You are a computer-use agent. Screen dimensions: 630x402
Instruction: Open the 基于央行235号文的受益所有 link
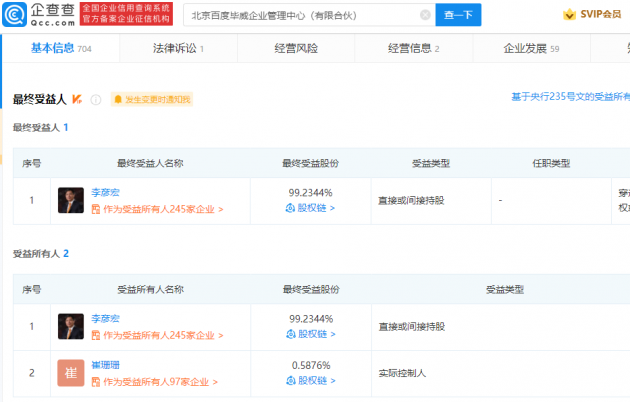[x=571, y=97]
